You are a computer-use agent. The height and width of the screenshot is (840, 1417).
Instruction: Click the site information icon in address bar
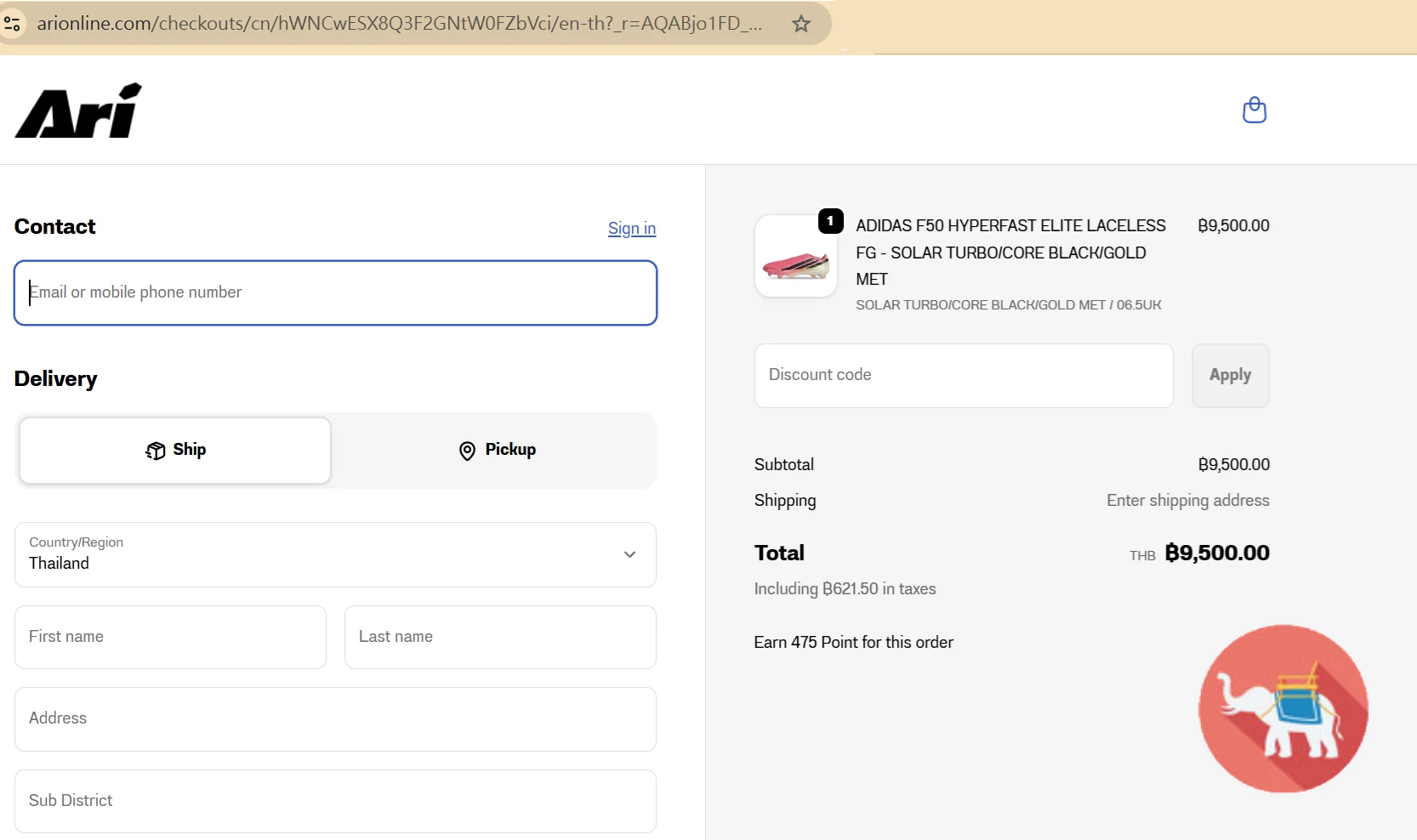coord(13,24)
